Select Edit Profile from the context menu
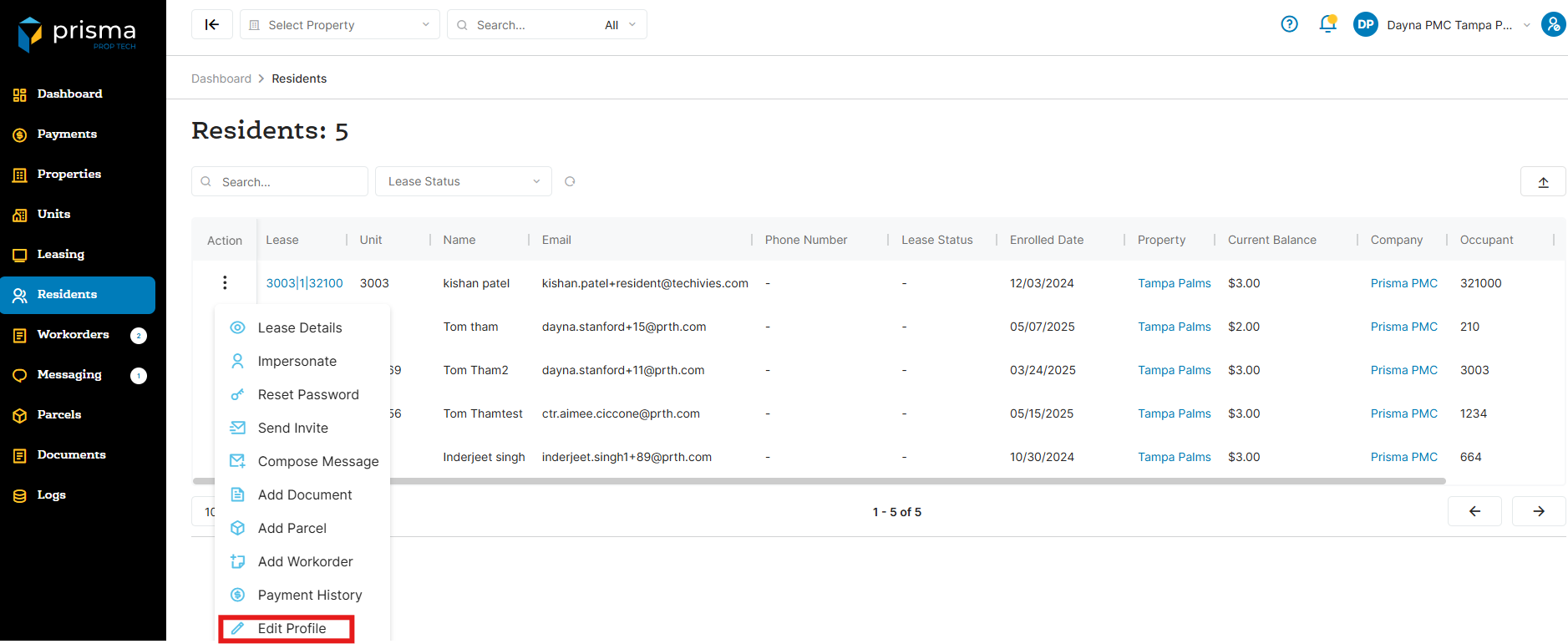 291,628
